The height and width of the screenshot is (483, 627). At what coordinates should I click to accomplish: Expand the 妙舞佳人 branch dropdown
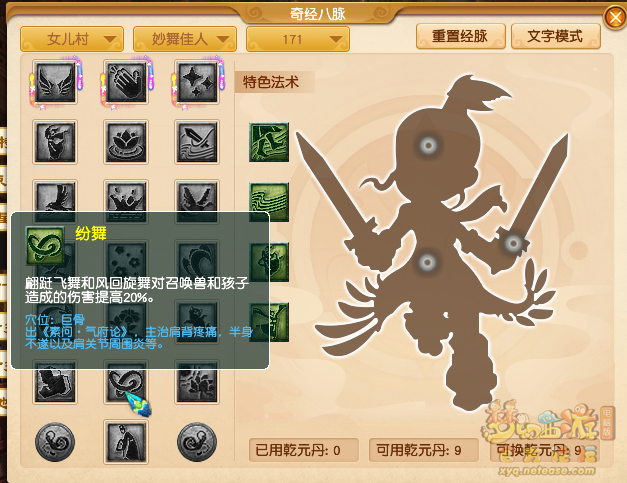(185, 39)
